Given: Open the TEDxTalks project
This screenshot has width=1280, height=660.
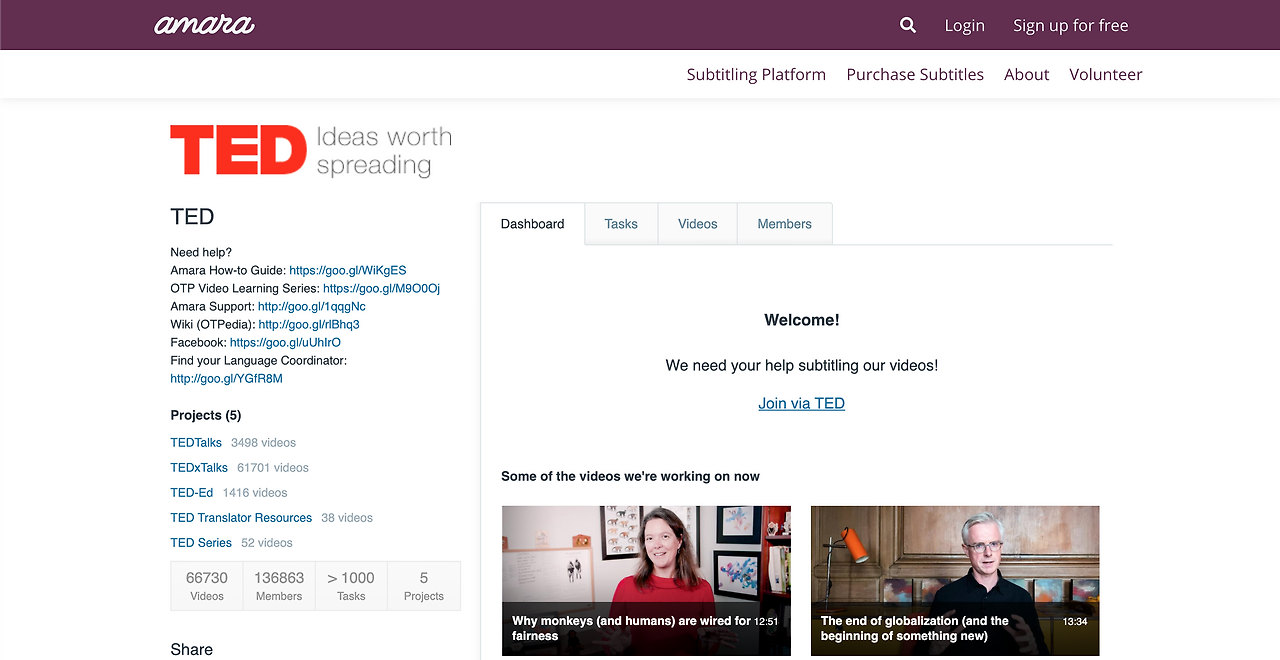Looking at the screenshot, I should click(199, 467).
